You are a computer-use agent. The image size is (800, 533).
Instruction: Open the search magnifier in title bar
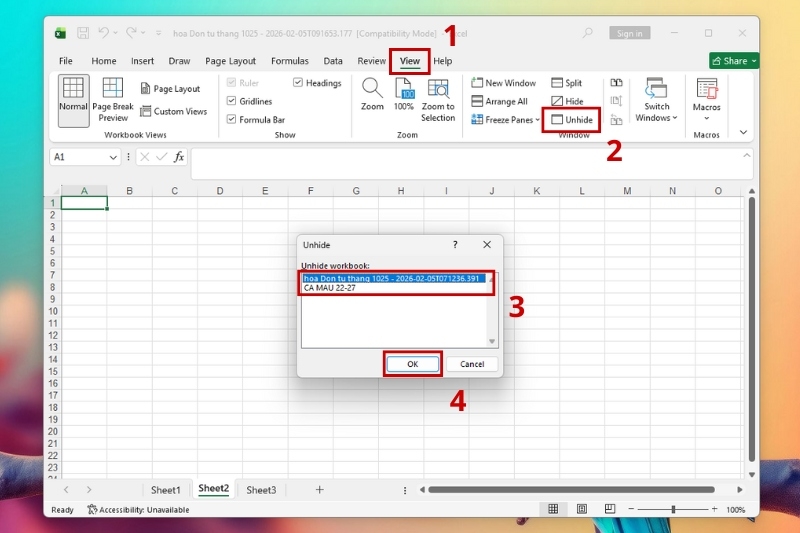(588, 33)
